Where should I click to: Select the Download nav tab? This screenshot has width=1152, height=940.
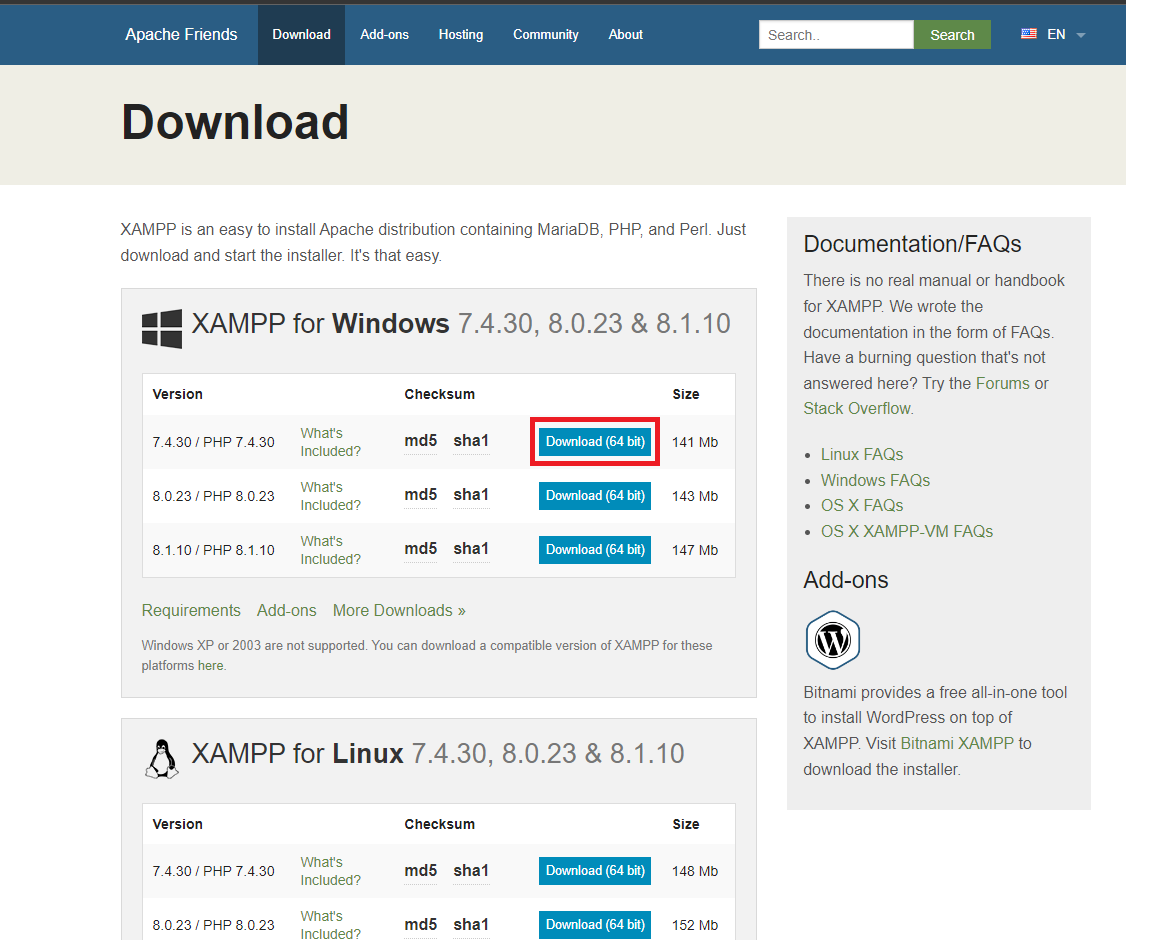[x=301, y=35]
